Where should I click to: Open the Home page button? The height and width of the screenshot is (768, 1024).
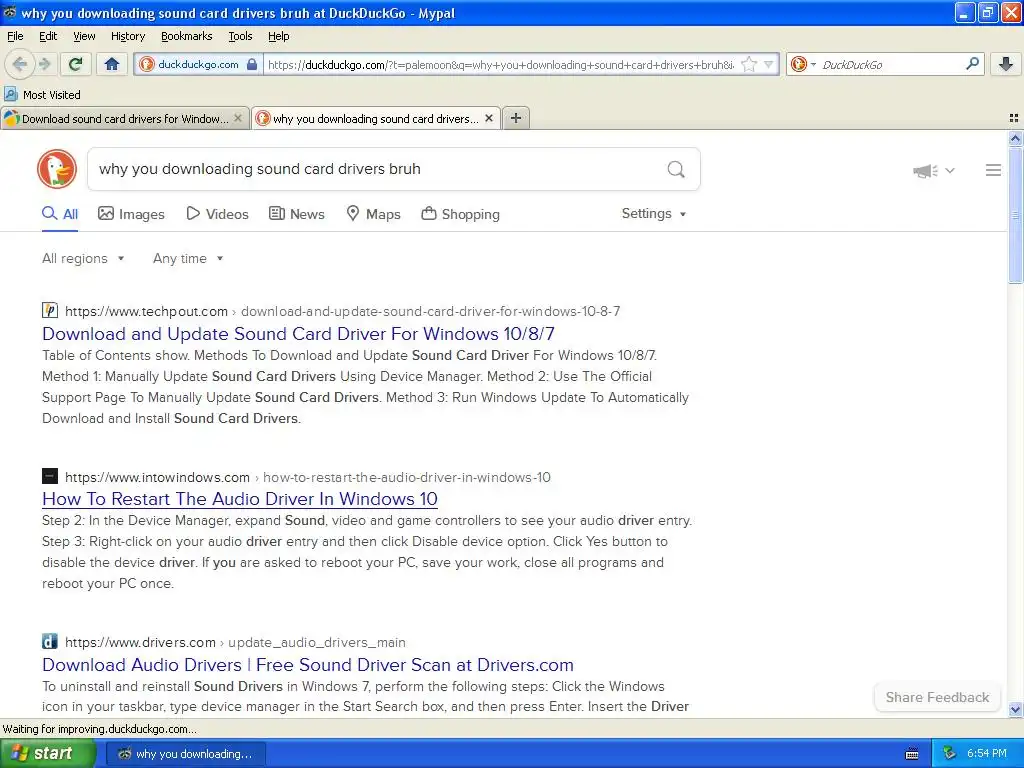[112, 64]
